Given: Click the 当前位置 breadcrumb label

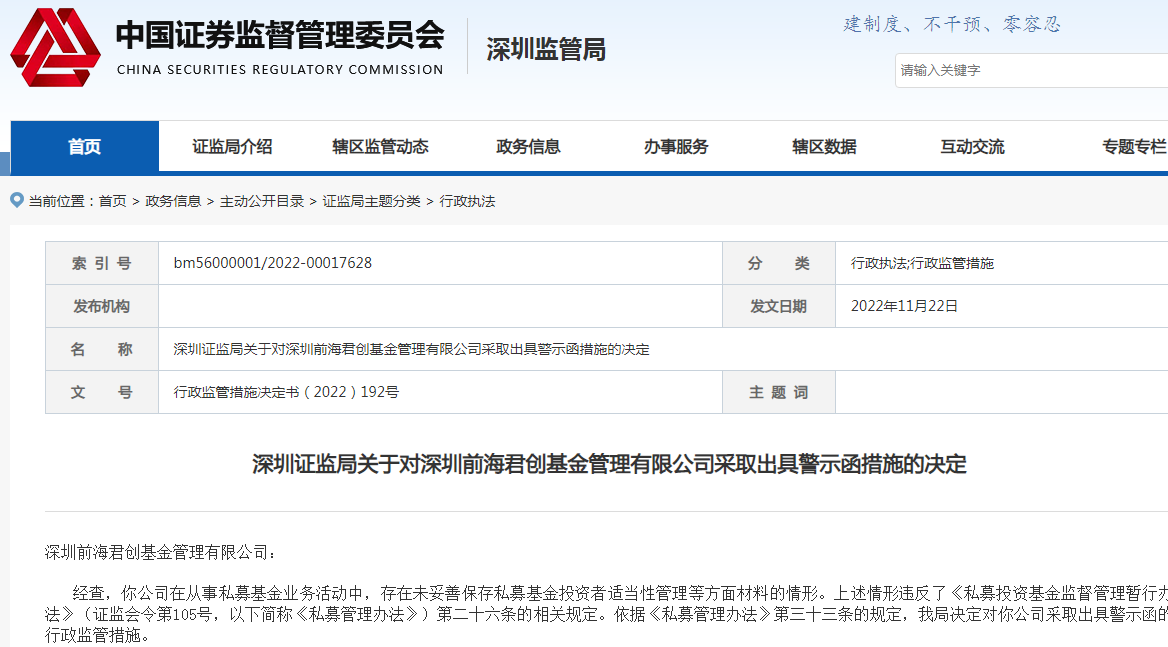Looking at the screenshot, I should (x=57, y=201).
